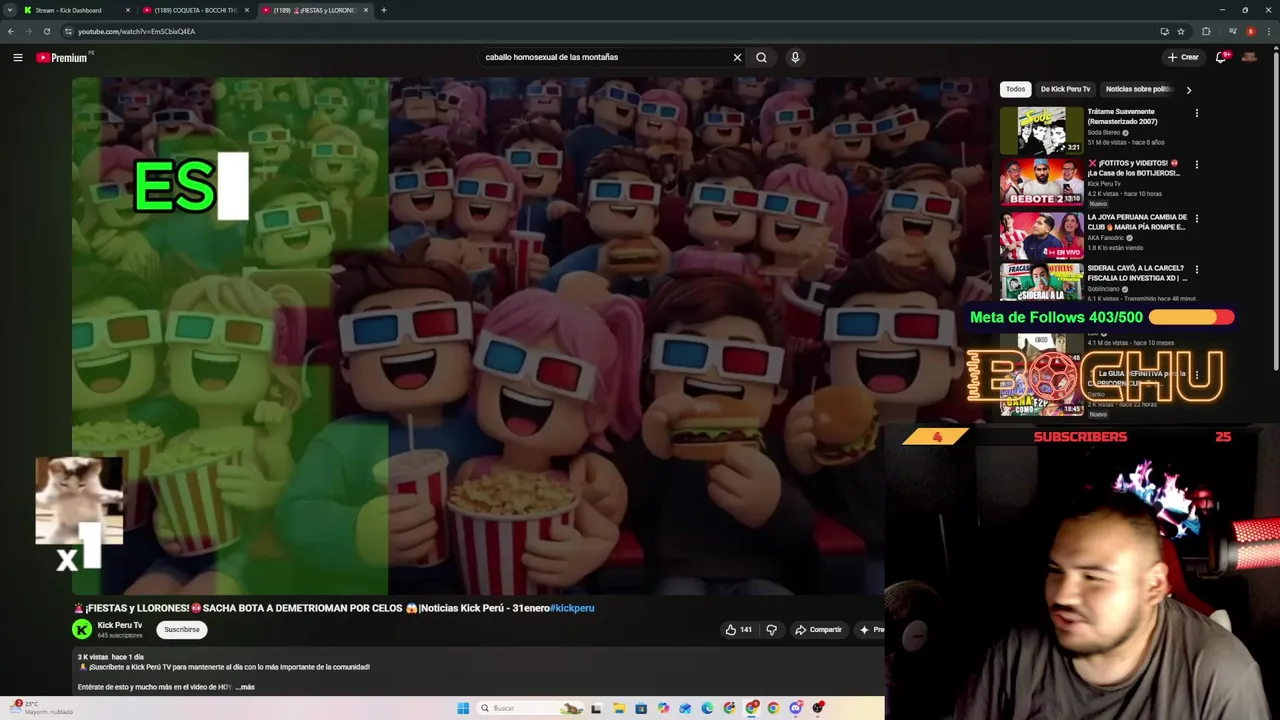Screen dimensions: 1280x720
Task: Close the ¡FIESTAS y LLORONES! browser tab
Action: [366, 10]
